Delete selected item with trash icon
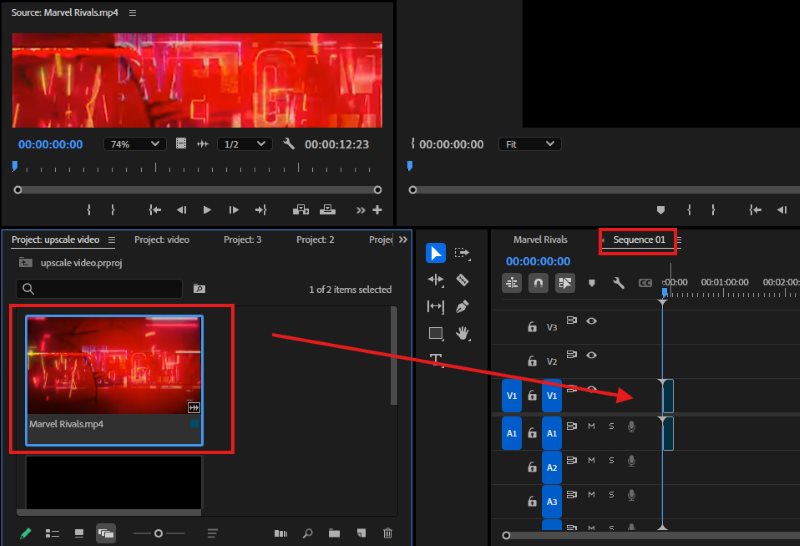The width and height of the screenshot is (800, 546). point(388,533)
